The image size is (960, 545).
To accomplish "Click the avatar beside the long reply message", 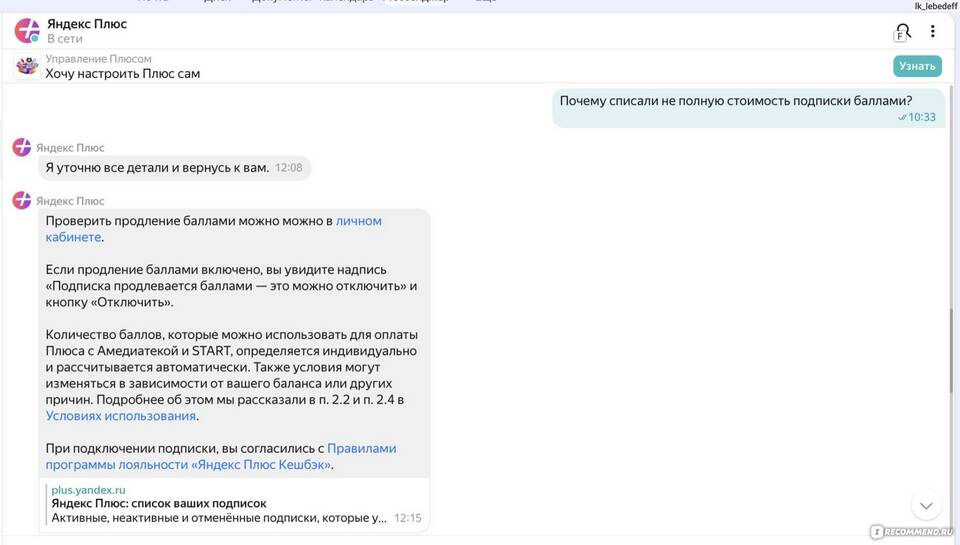I will [x=22, y=200].
